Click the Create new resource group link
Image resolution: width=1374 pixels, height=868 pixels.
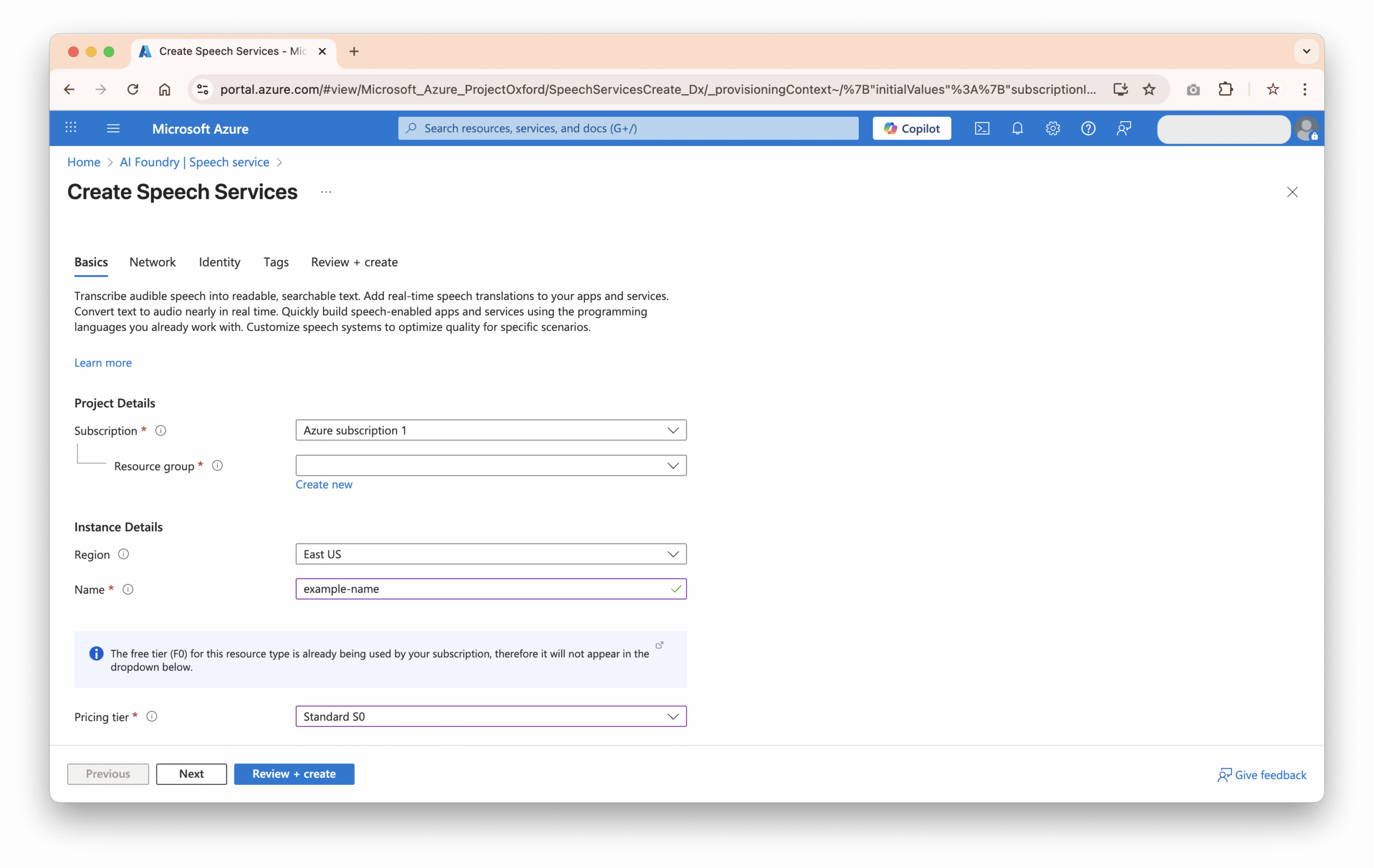[x=324, y=484]
